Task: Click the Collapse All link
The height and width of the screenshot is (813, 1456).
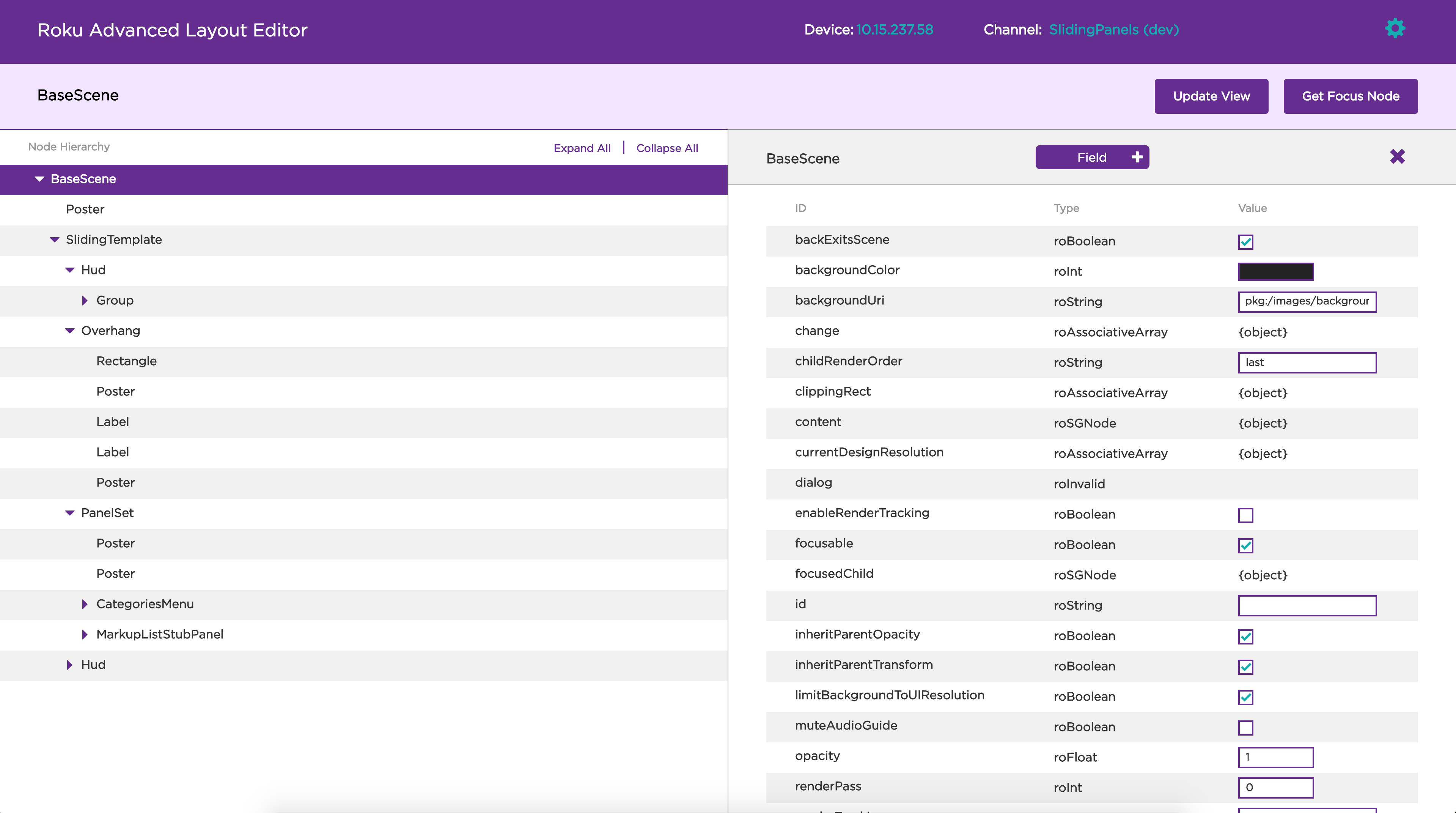Action: (667, 148)
